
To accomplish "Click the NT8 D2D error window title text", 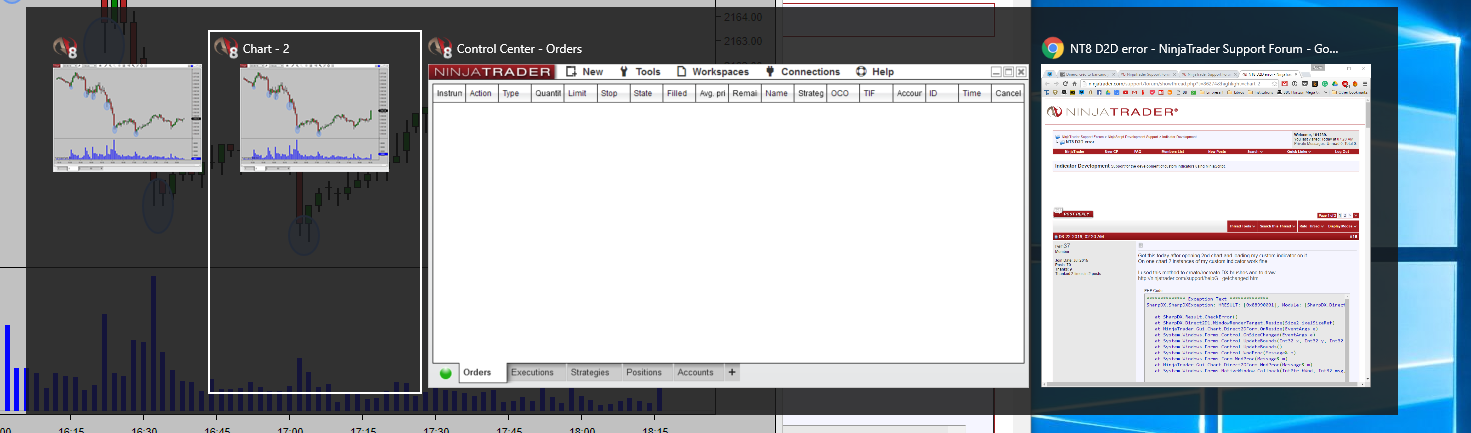I will click(x=1204, y=49).
